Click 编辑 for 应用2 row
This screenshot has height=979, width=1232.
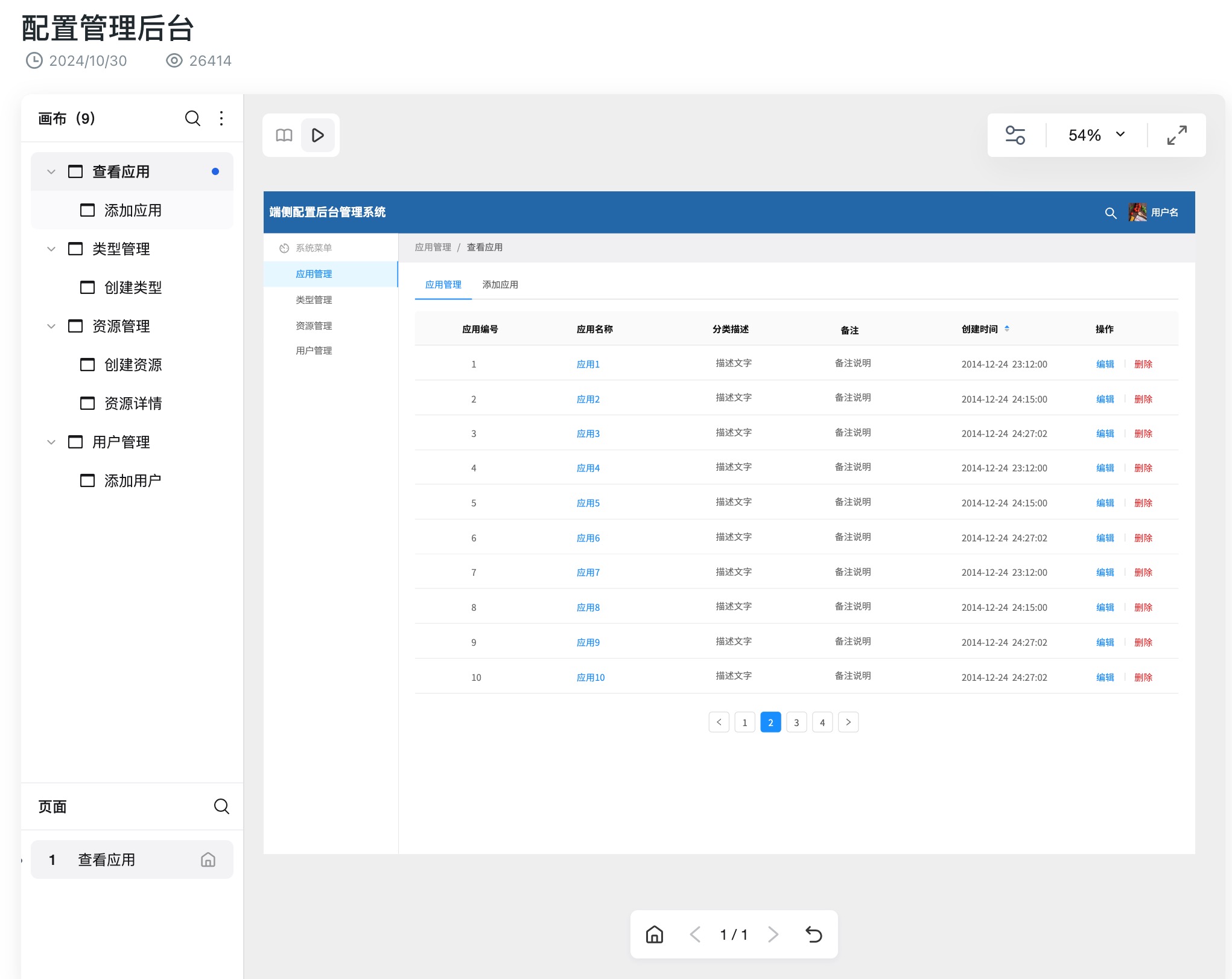point(1105,400)
